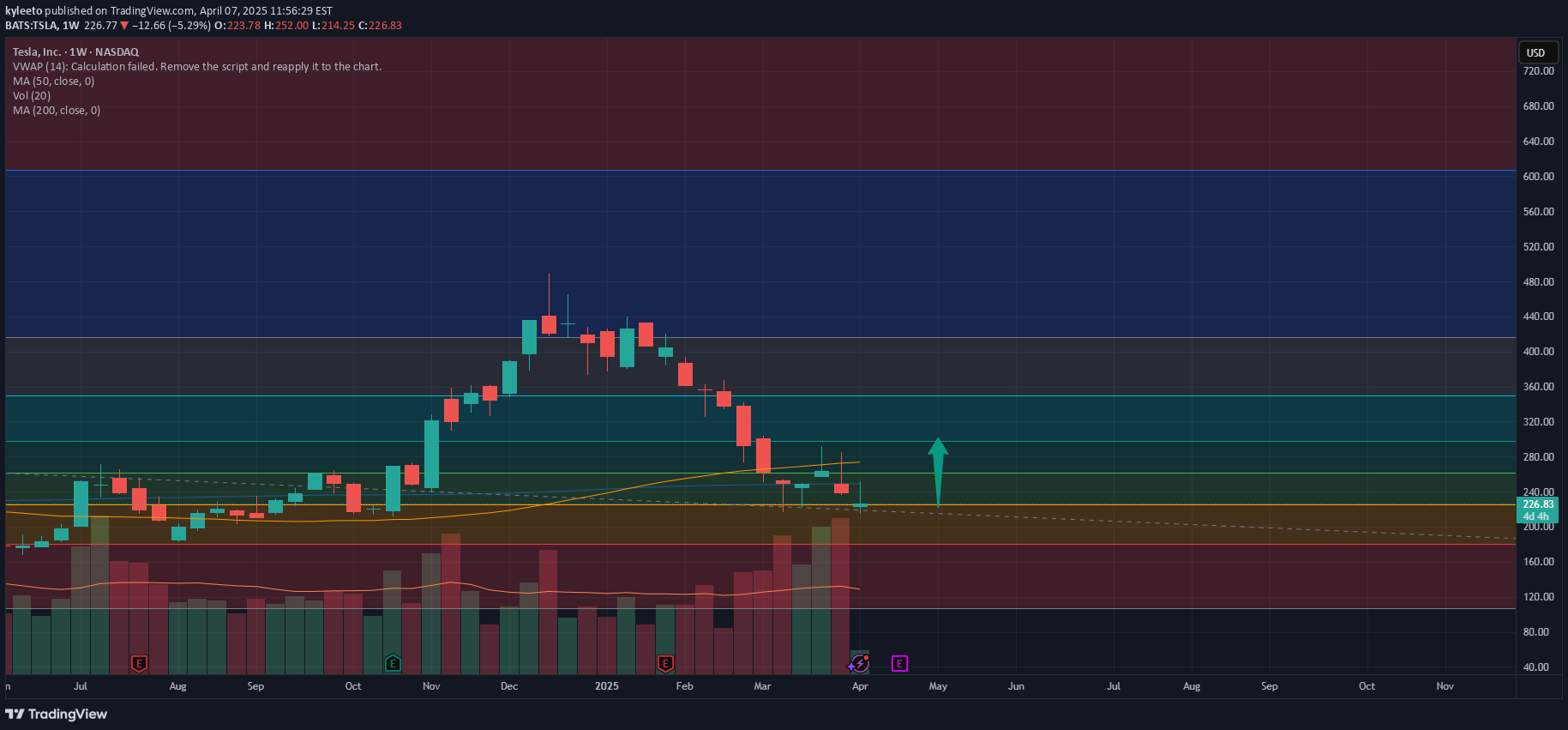
Task: Click the current price label 226.83
Action: click(x=1538, y=504)
